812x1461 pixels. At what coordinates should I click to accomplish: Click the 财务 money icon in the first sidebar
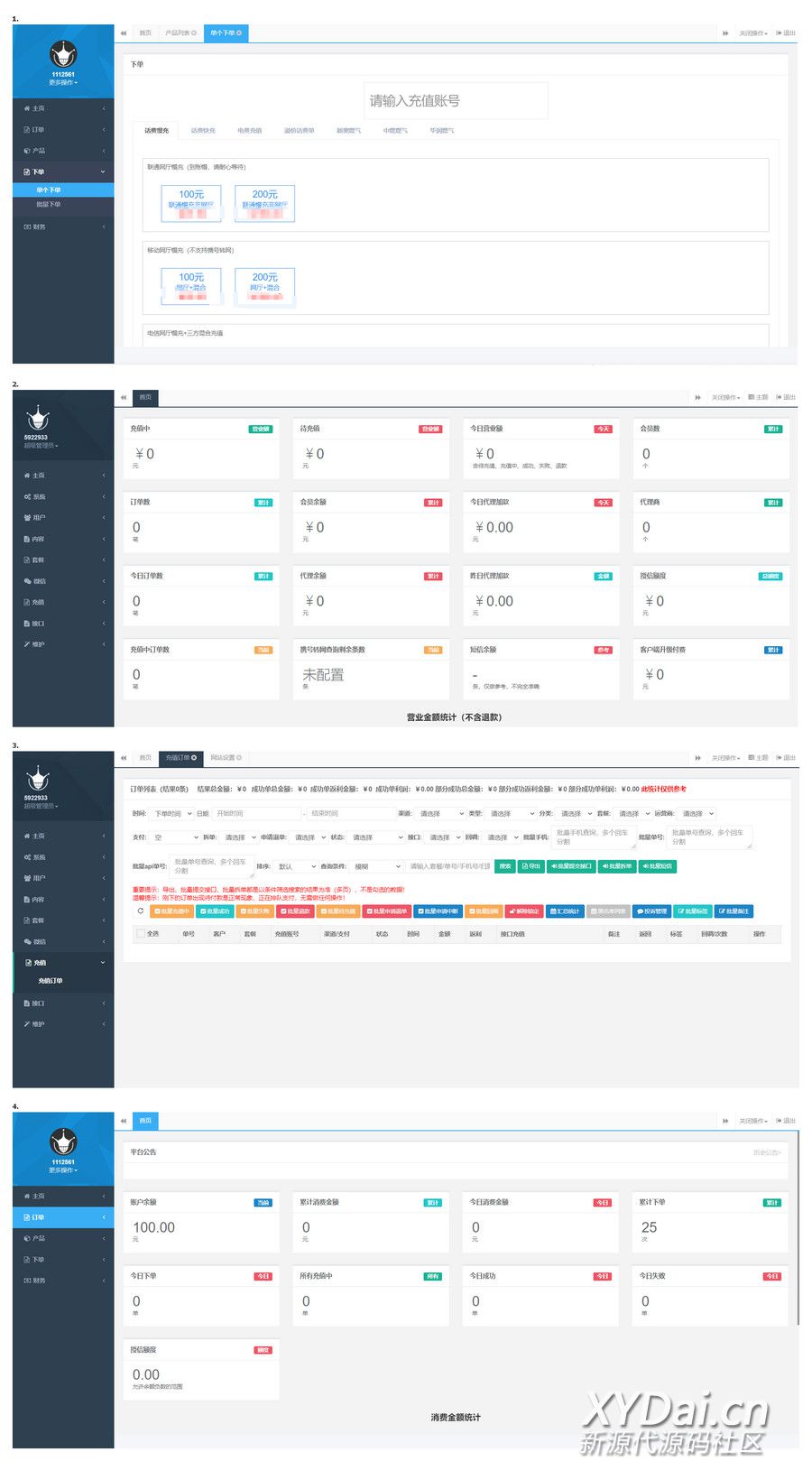[x=27, y=227]
